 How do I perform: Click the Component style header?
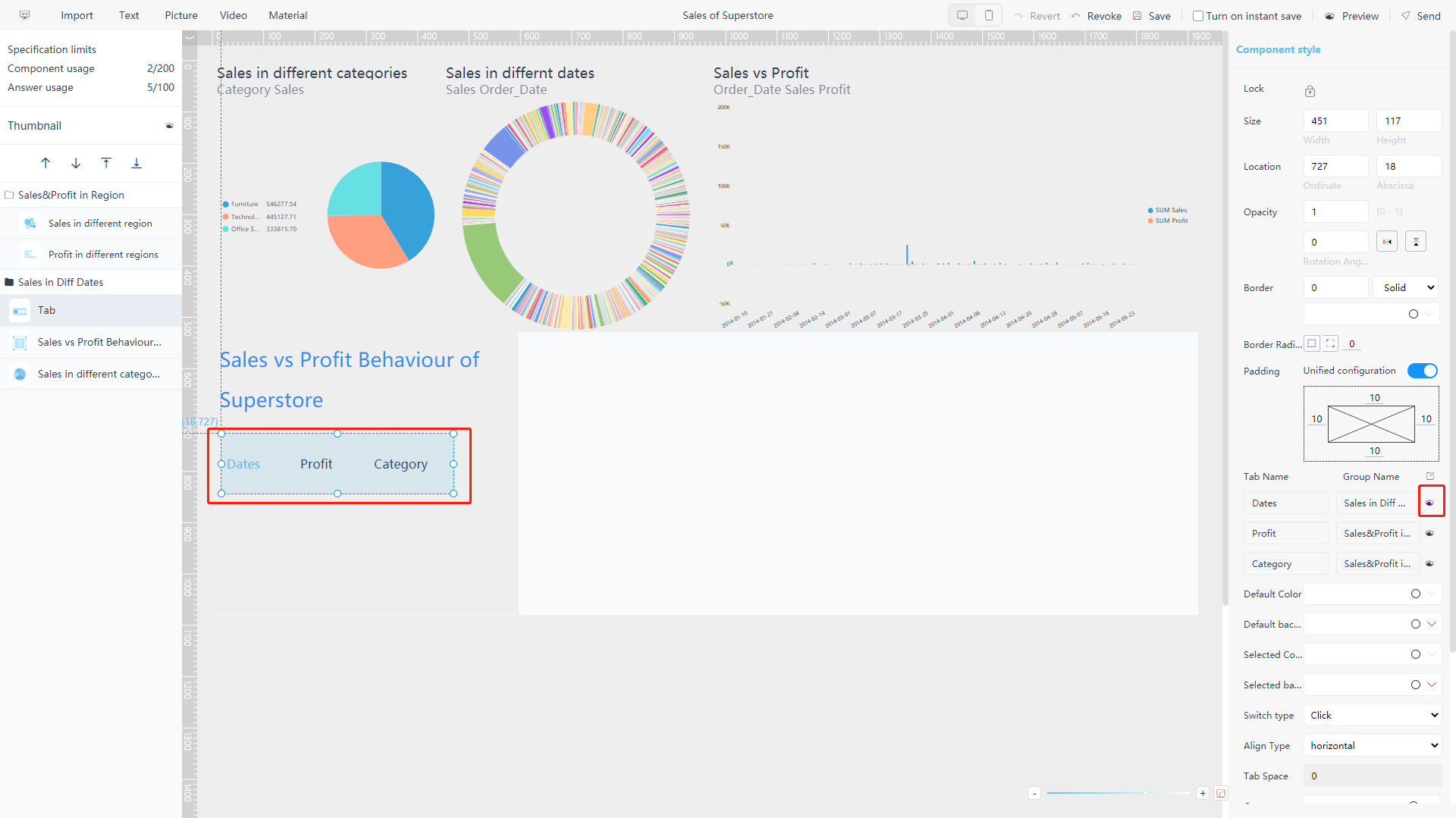point(1279,49)
